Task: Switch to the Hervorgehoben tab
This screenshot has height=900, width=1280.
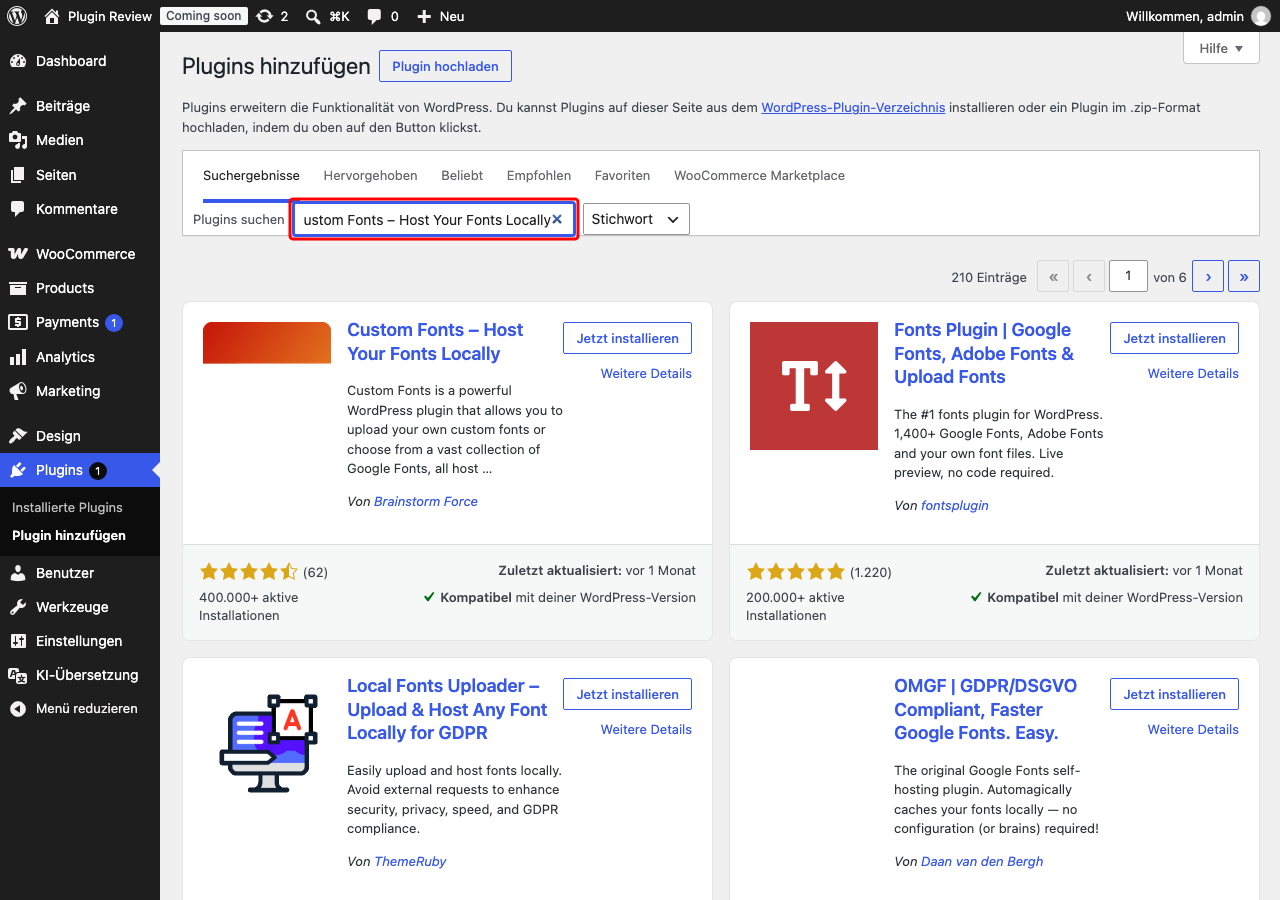Action: click(x=370, y=175)
